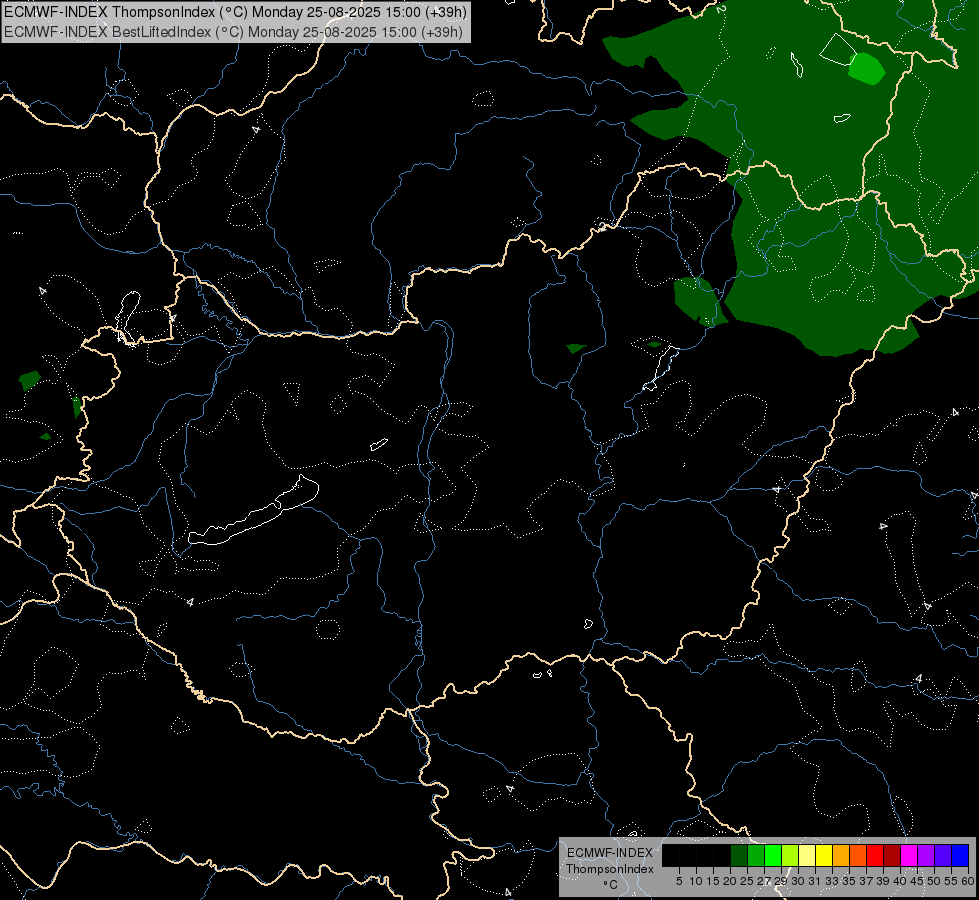Click the legend tick value '40'
Image resolution: width=979 pixels, height=900 pixels.
(900, 881)
